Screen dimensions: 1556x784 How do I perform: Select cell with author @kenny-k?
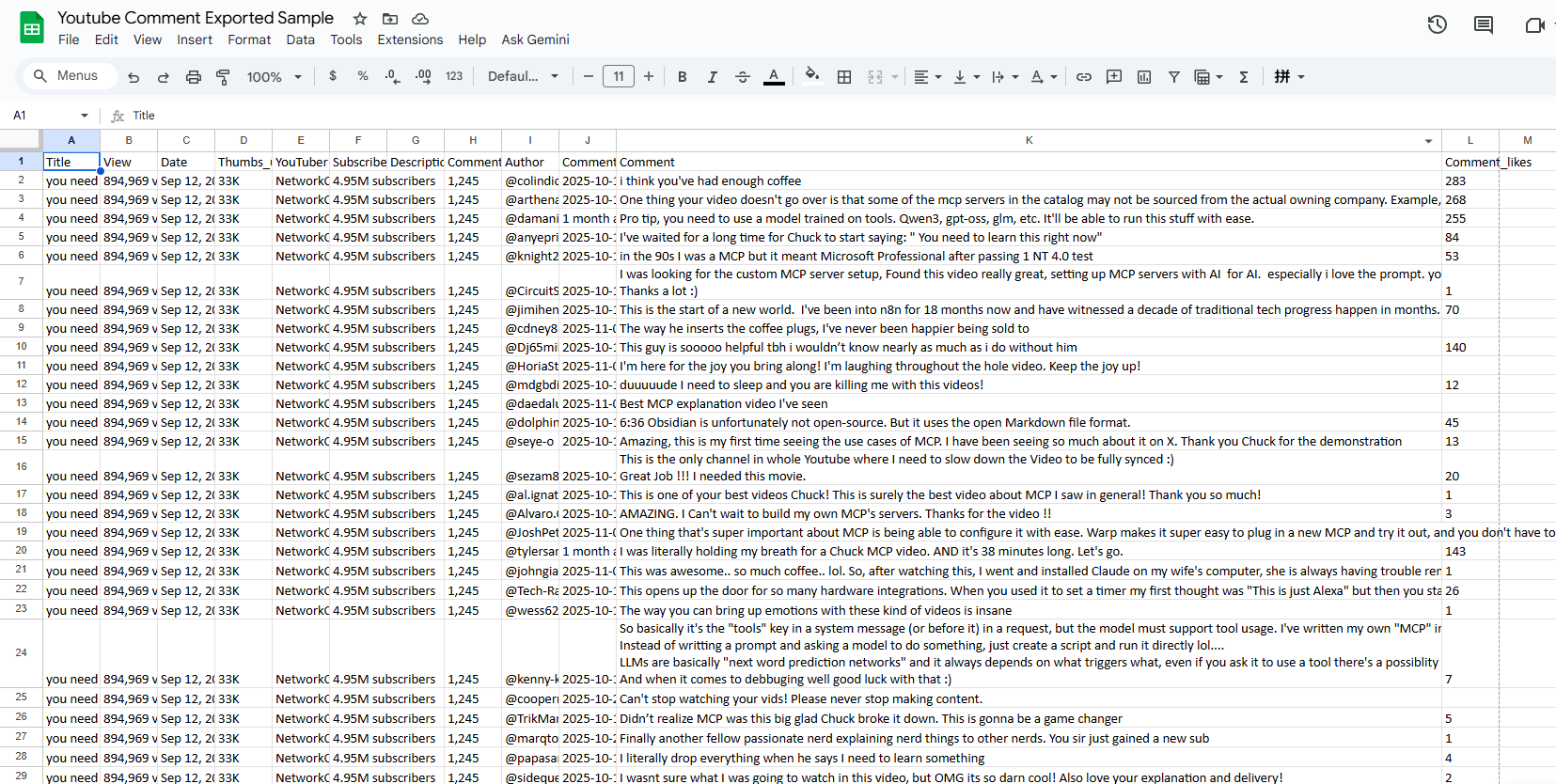[530, 653]
